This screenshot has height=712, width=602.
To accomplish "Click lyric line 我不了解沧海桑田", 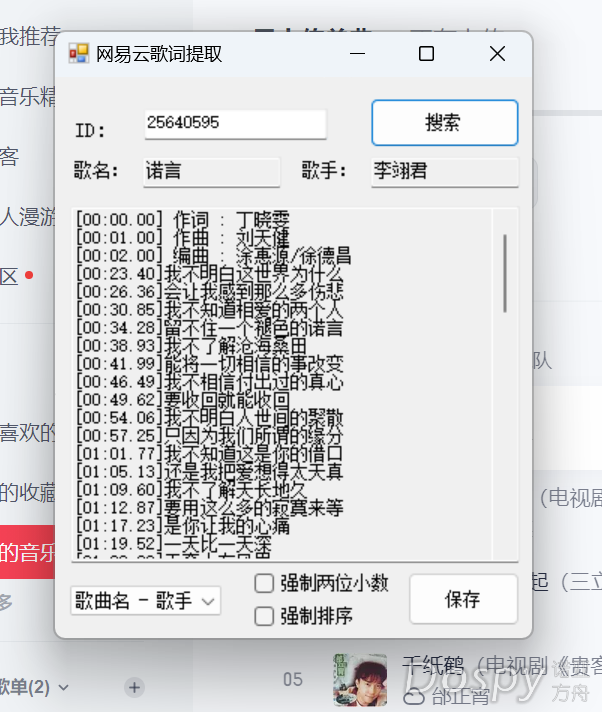I will [191, 346].
